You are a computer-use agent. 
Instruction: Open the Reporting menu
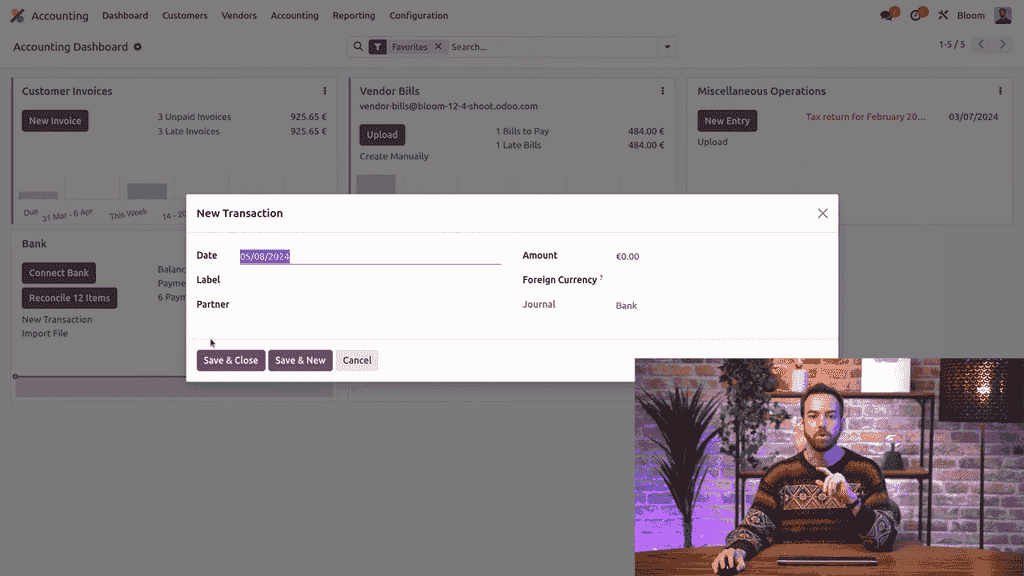tap(354, 16)
